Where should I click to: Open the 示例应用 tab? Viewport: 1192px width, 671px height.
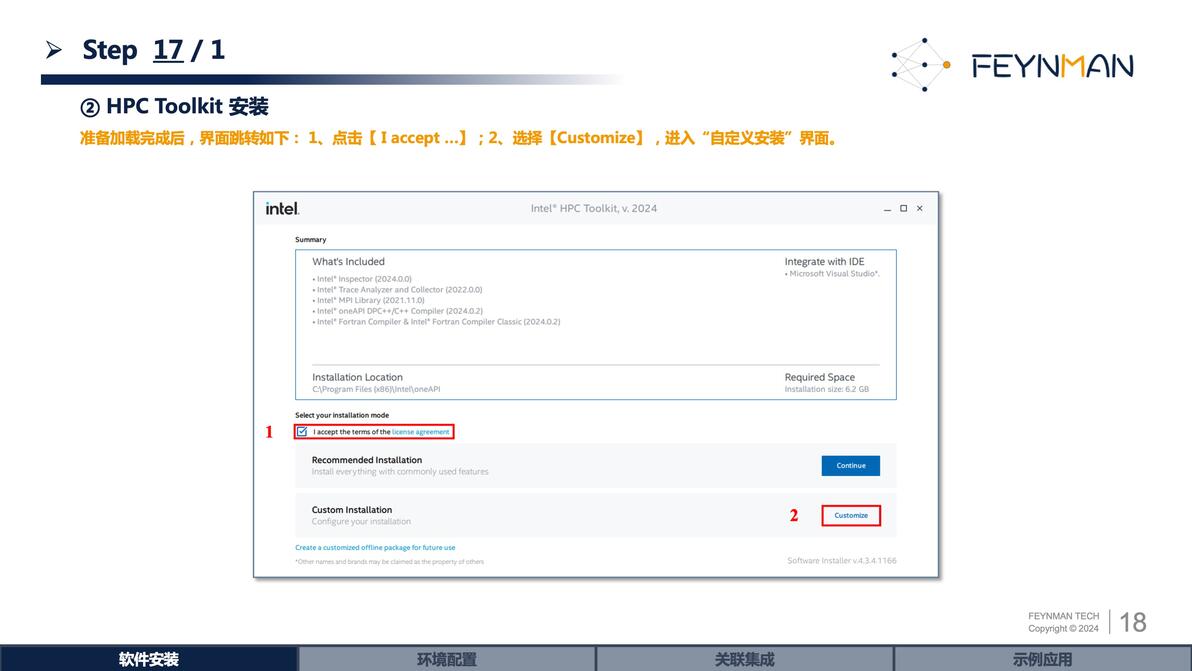[x=1042, y=659]
